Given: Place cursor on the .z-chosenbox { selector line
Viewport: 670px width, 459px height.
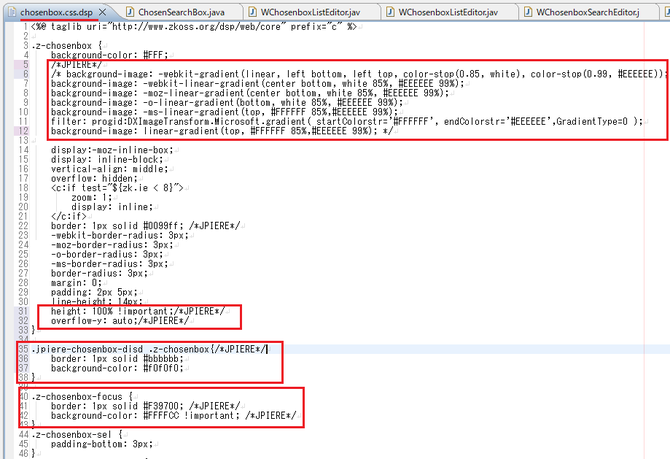Looking at the screenshot, I should pyautogui.click(x=67, y=46).
